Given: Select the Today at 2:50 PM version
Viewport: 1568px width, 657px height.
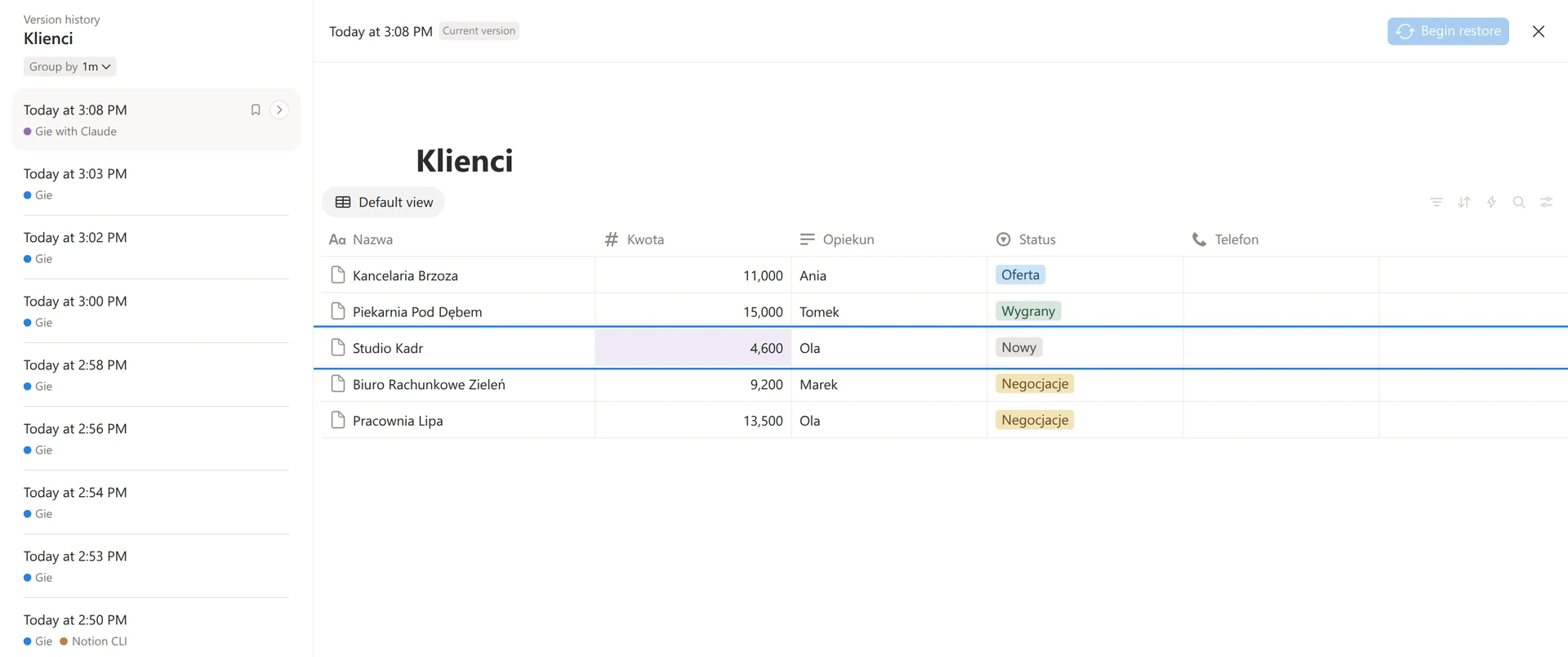Looking at the screenshot, I should (x=156, y=629).
